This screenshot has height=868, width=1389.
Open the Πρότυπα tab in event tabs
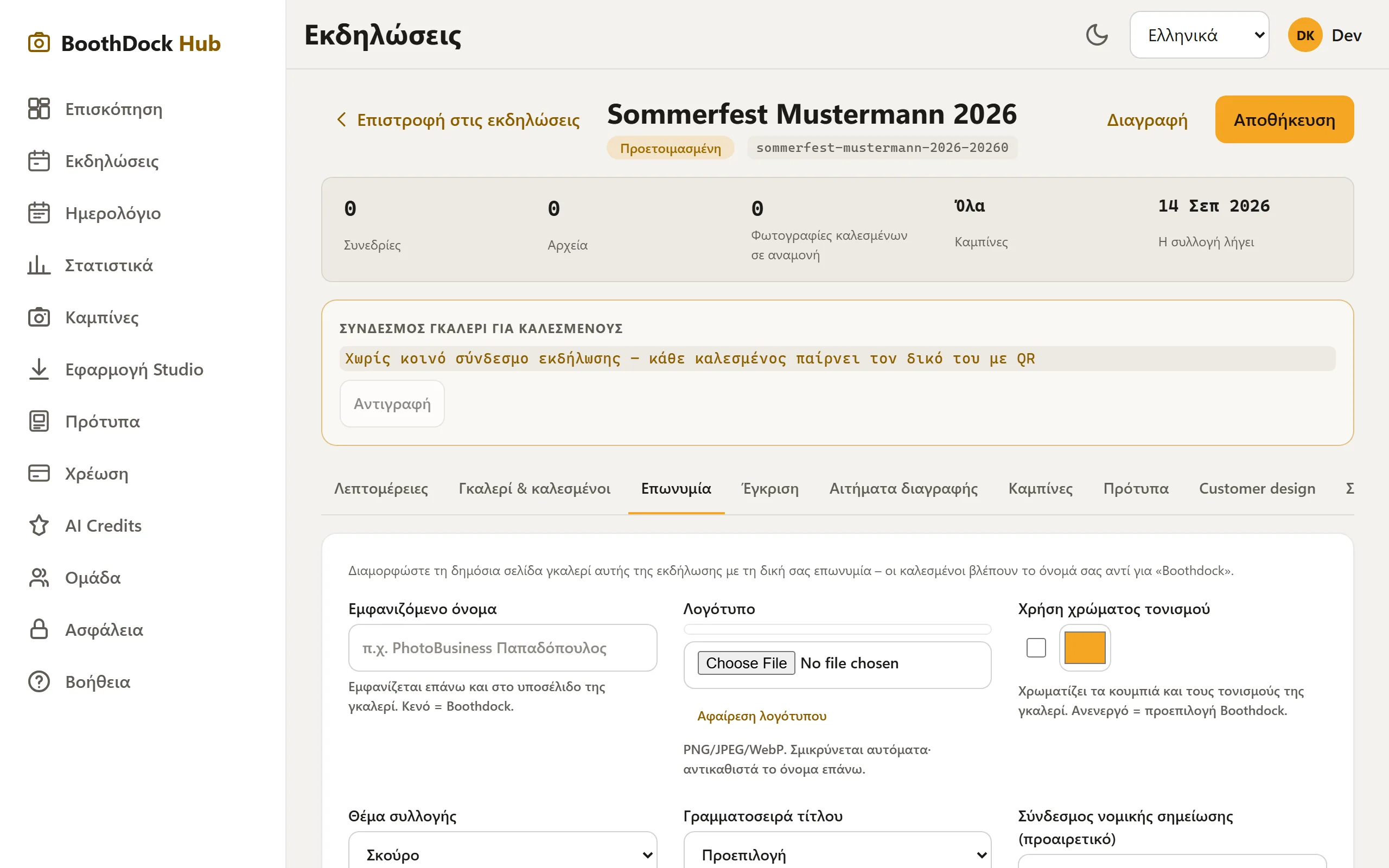(1135, 489)
